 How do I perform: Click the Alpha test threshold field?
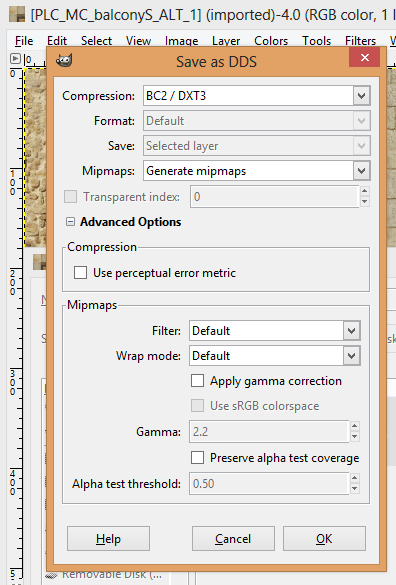tap(269, 484)
